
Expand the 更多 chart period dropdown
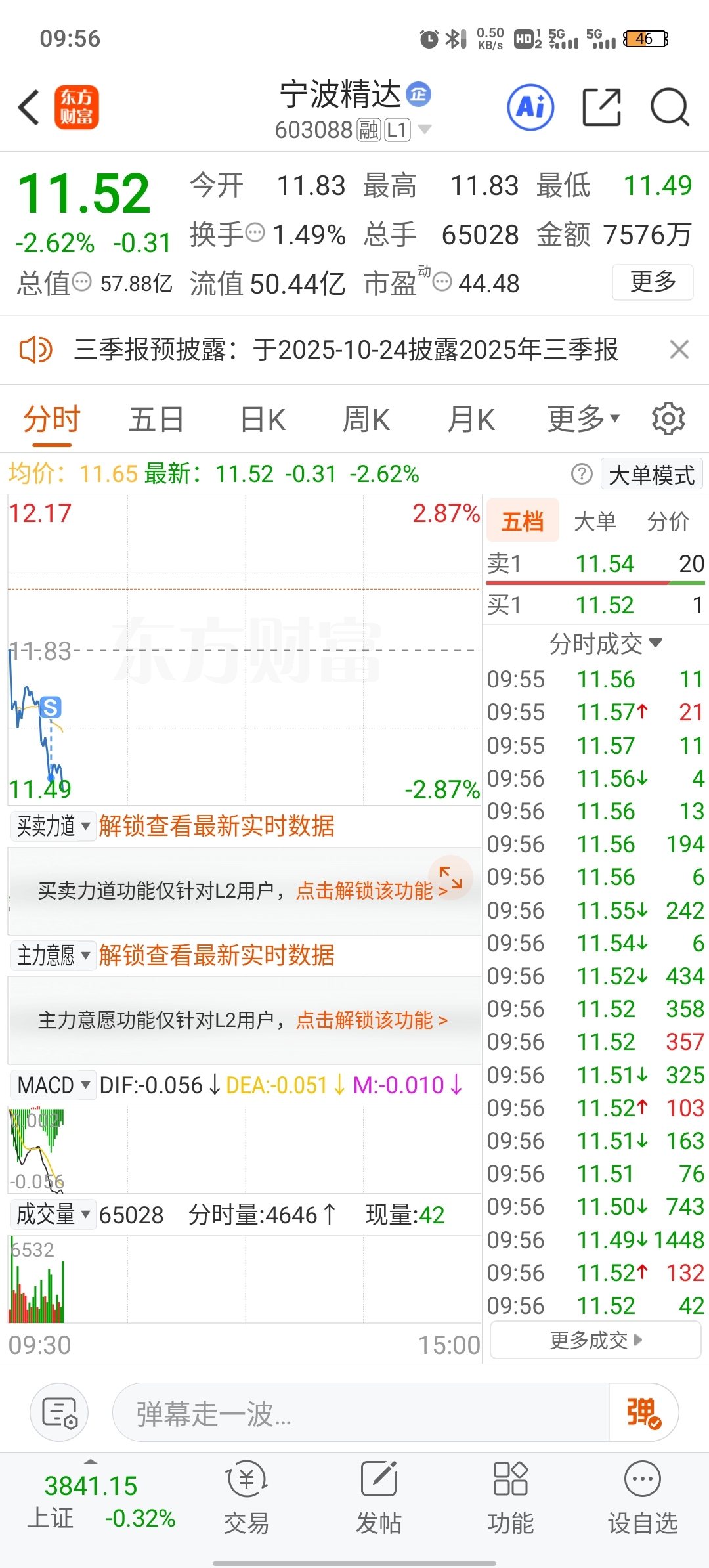[x=584, y=419]
